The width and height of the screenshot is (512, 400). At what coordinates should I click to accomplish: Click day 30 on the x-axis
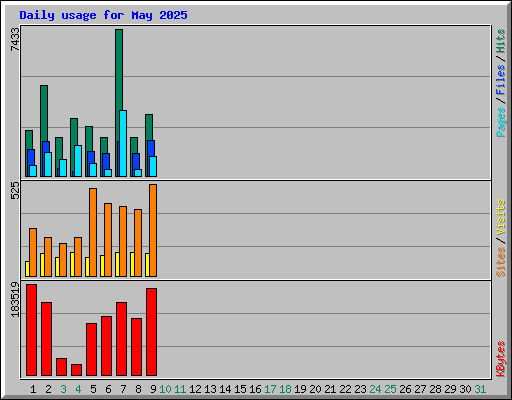(x=465, y=389)
